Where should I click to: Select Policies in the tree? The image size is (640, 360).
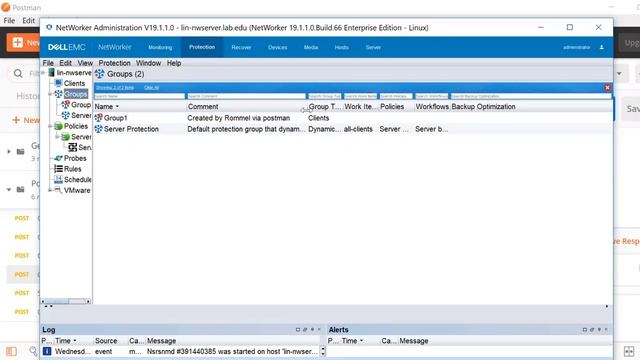[76, 126]
